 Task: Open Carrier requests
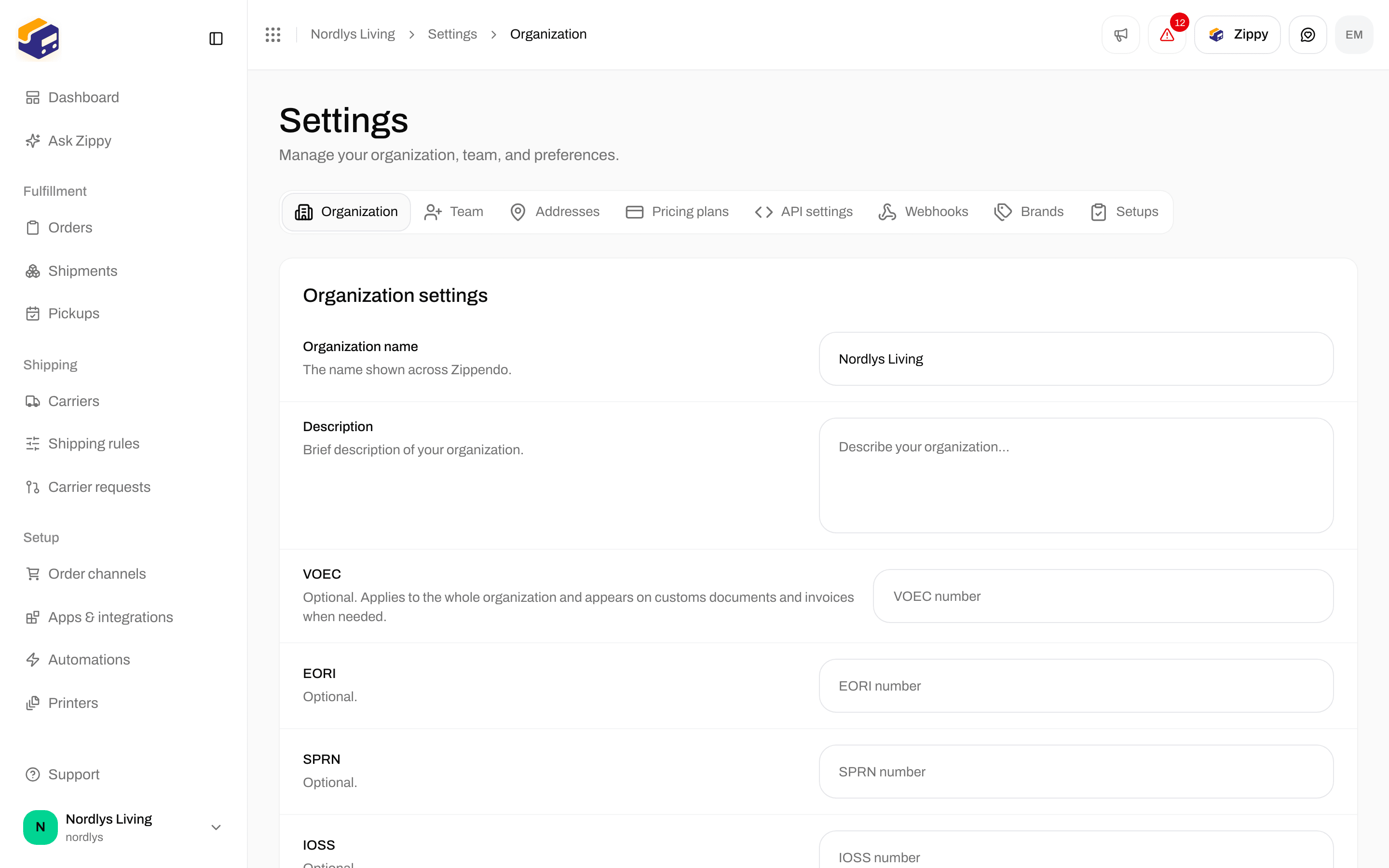pos(123,487)
